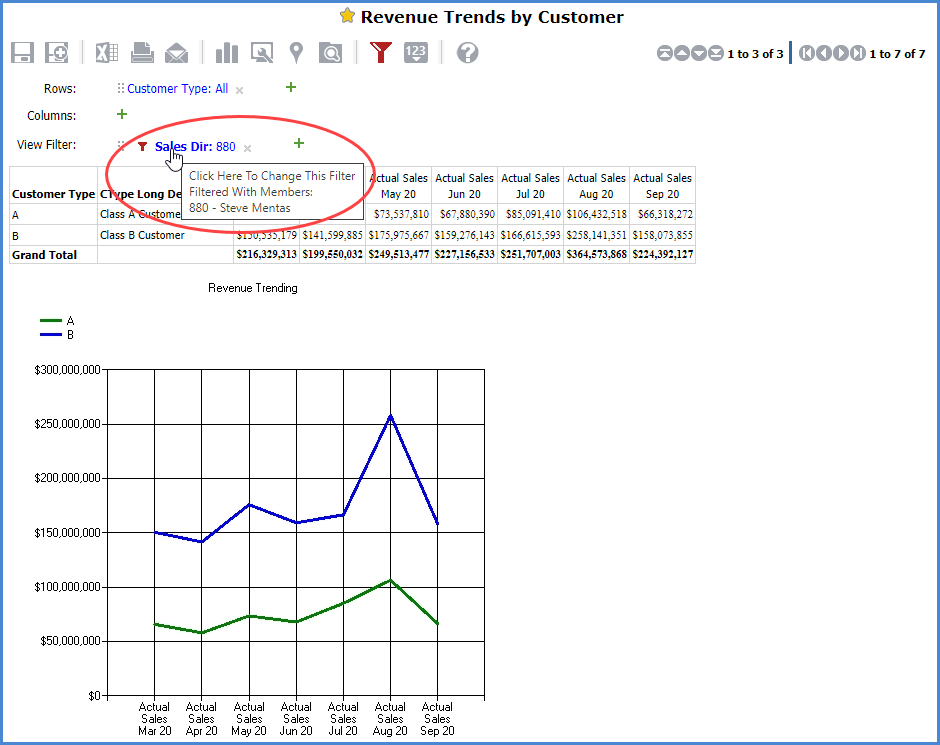Click the 123 number format icon
Viewport: 940px width, 745px height.
(x=416, y=53)
